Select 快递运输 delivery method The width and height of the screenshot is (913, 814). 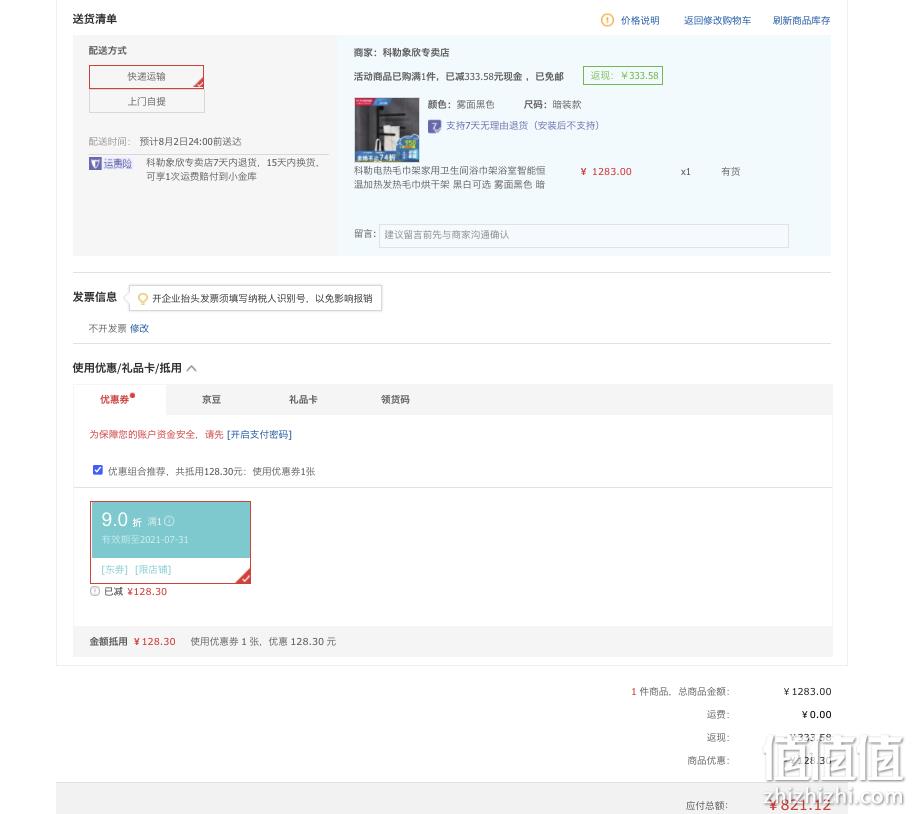147,77
